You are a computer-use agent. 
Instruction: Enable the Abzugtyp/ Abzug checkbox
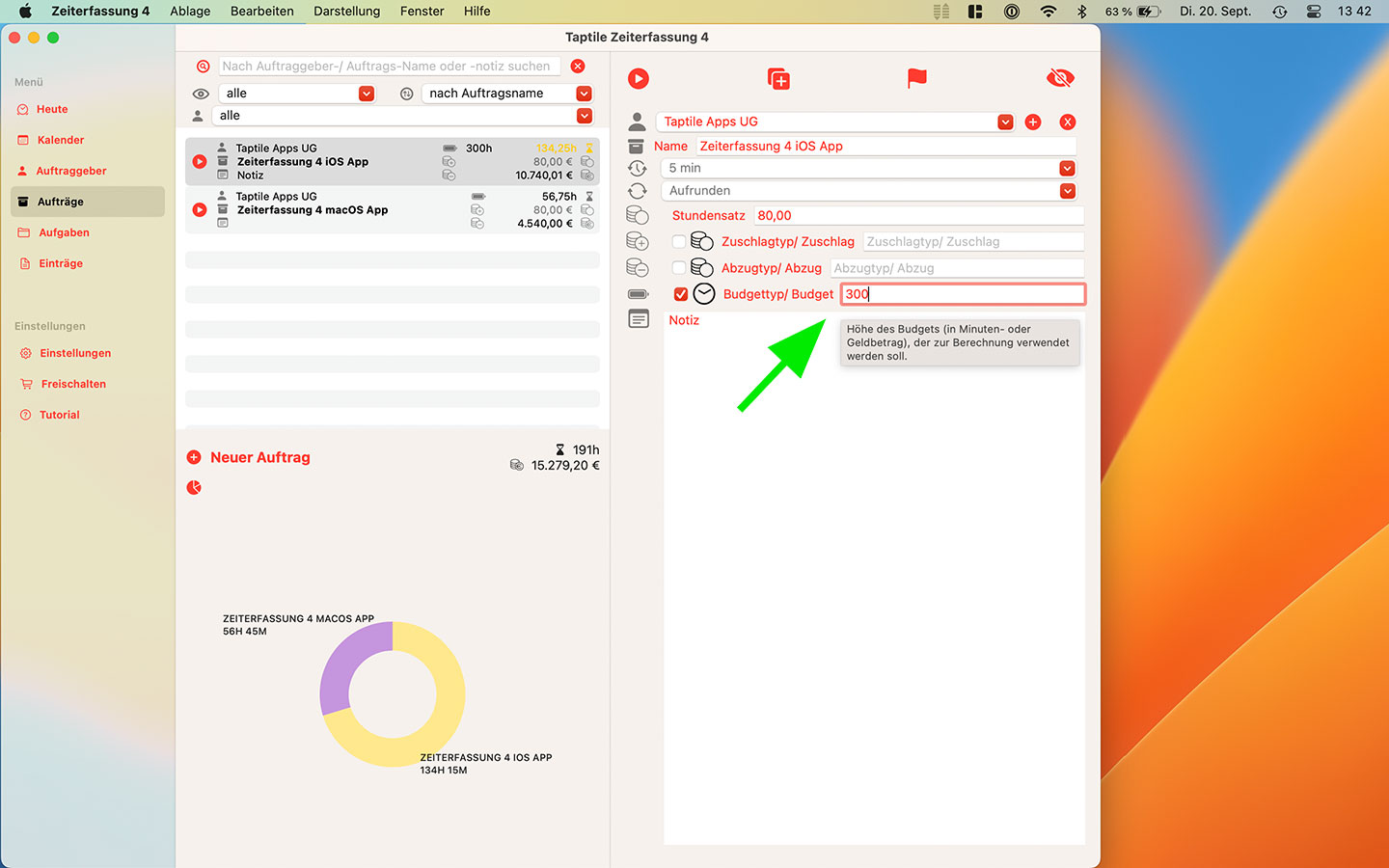679,268
